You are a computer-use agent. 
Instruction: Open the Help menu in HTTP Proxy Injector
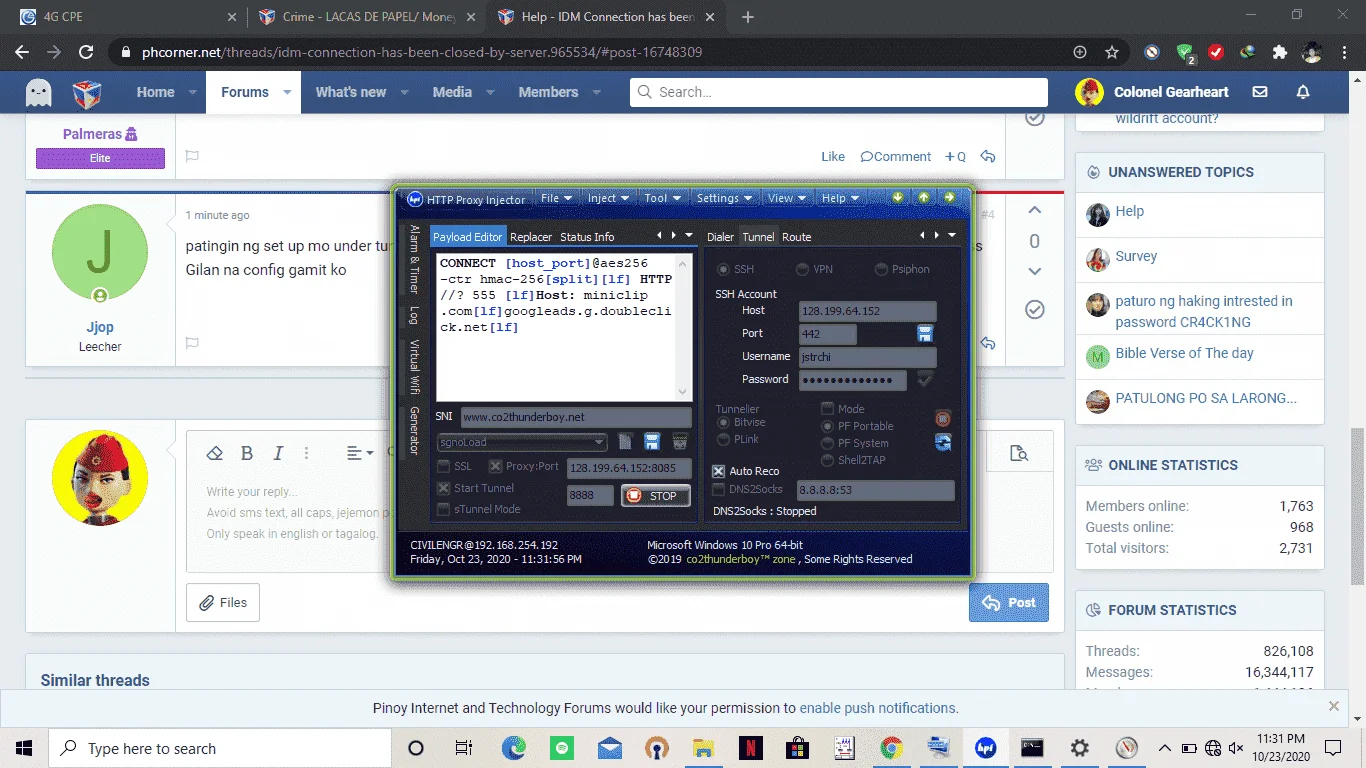pyautogui.click(x=840, y=198)
